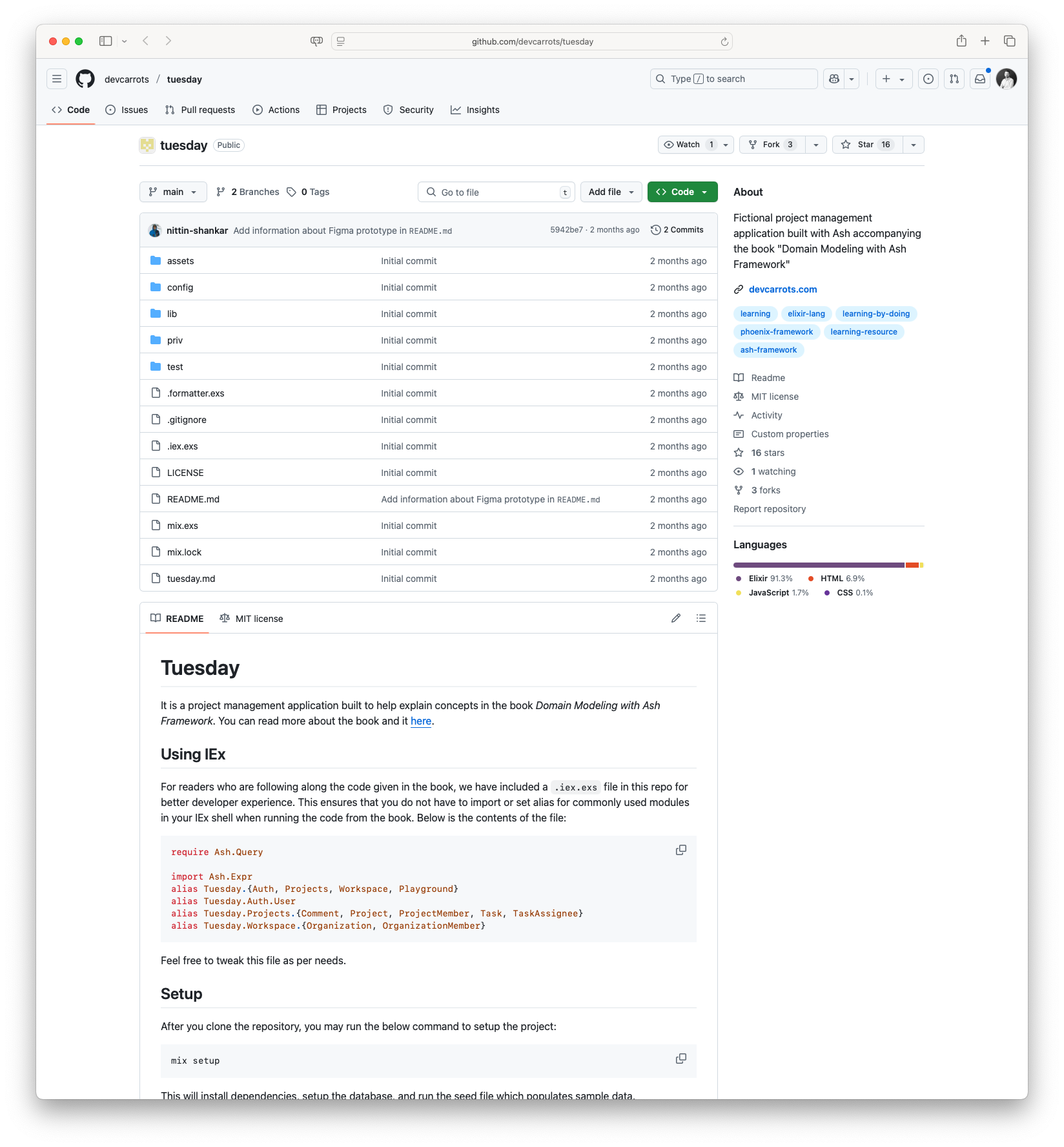Open the devcarrots.com website link
The image size is (1064, 1147).
[x=783, y=289]
